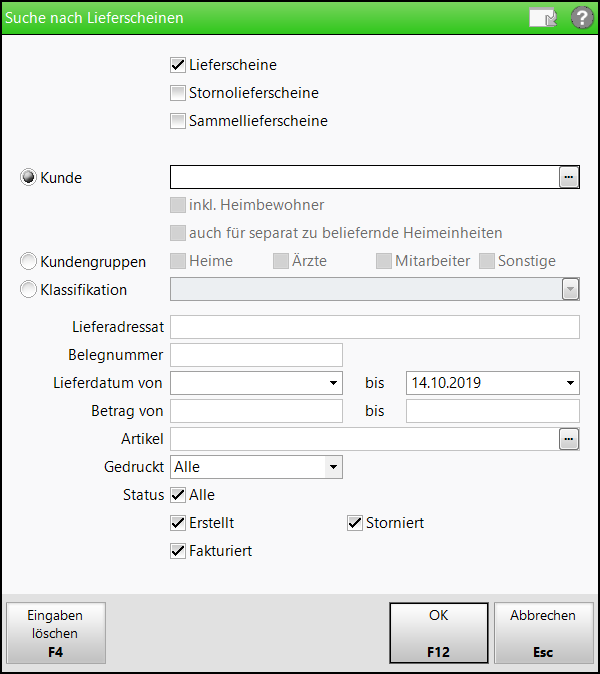Focus the Belegnummer input field
The height and width of the screenshot is (674, 600).
click(x=256, y=355)
